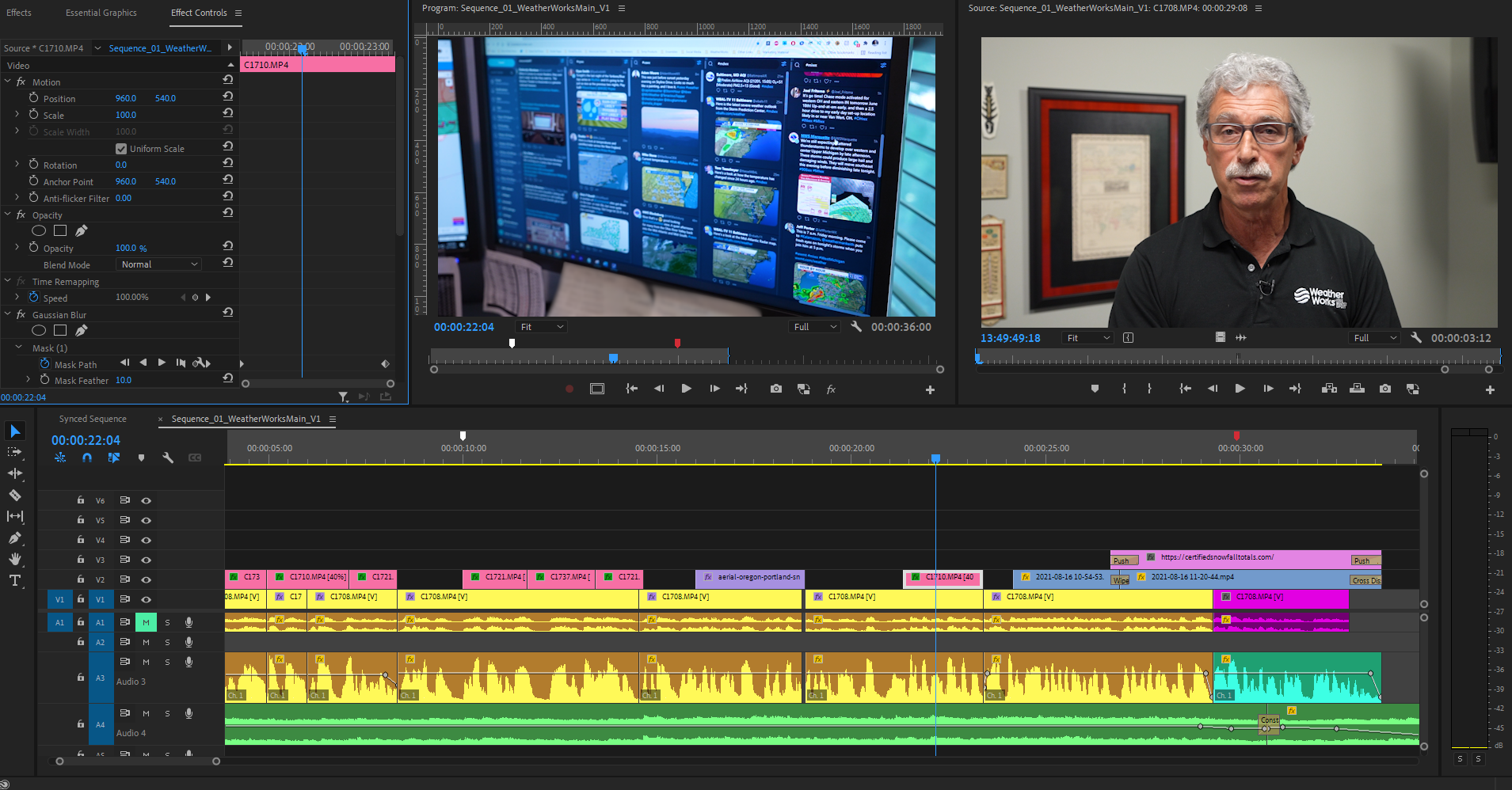Go to In point in Program monitor
This screenshot has height=790, width=1512.
pyautogui.click(x=631, y=389)
